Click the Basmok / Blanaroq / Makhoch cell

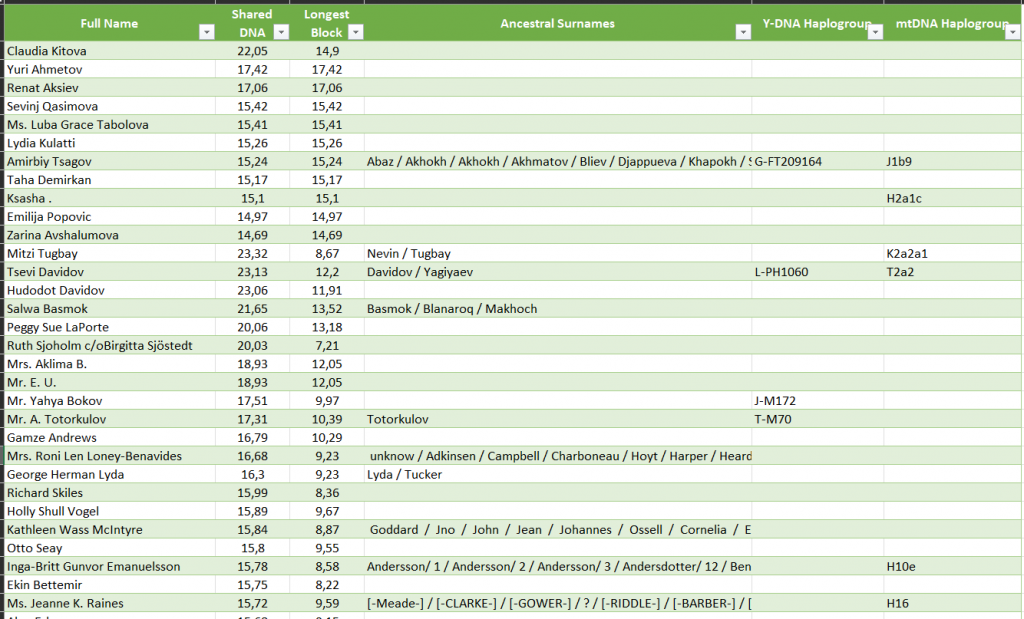557,309
